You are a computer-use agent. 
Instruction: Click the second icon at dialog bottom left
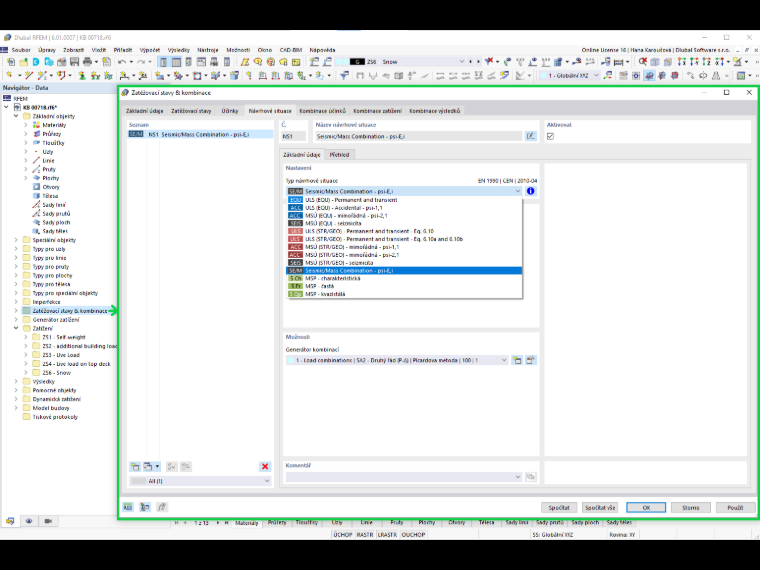coord(144,507)
